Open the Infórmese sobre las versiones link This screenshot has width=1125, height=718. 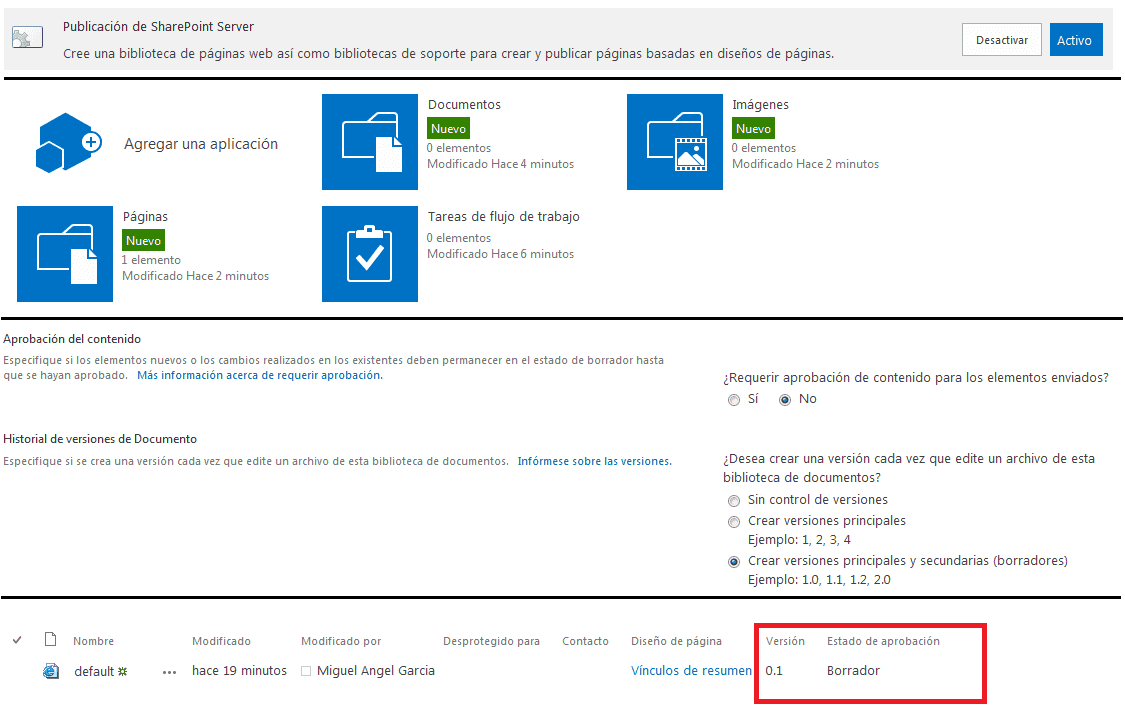(x=595, y=461)
